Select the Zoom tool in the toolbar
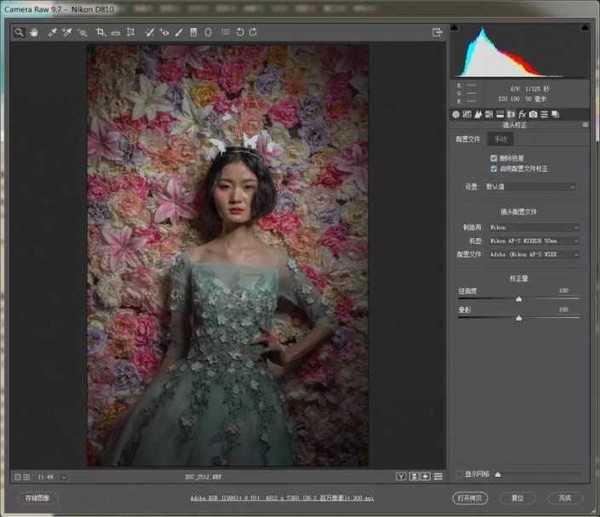Viewport: 600px width, 517px height. point(18,33)
